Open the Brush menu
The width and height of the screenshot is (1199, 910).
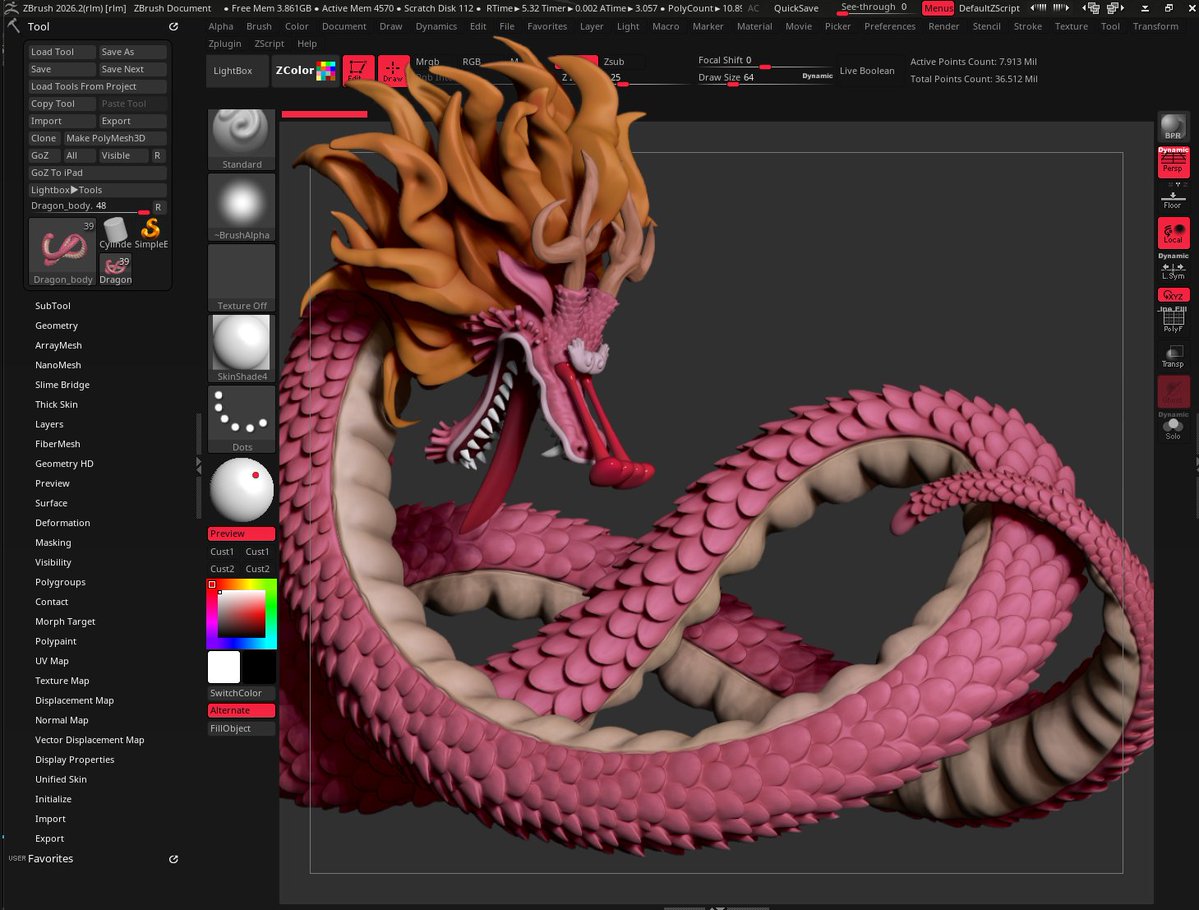click(258, 26)
